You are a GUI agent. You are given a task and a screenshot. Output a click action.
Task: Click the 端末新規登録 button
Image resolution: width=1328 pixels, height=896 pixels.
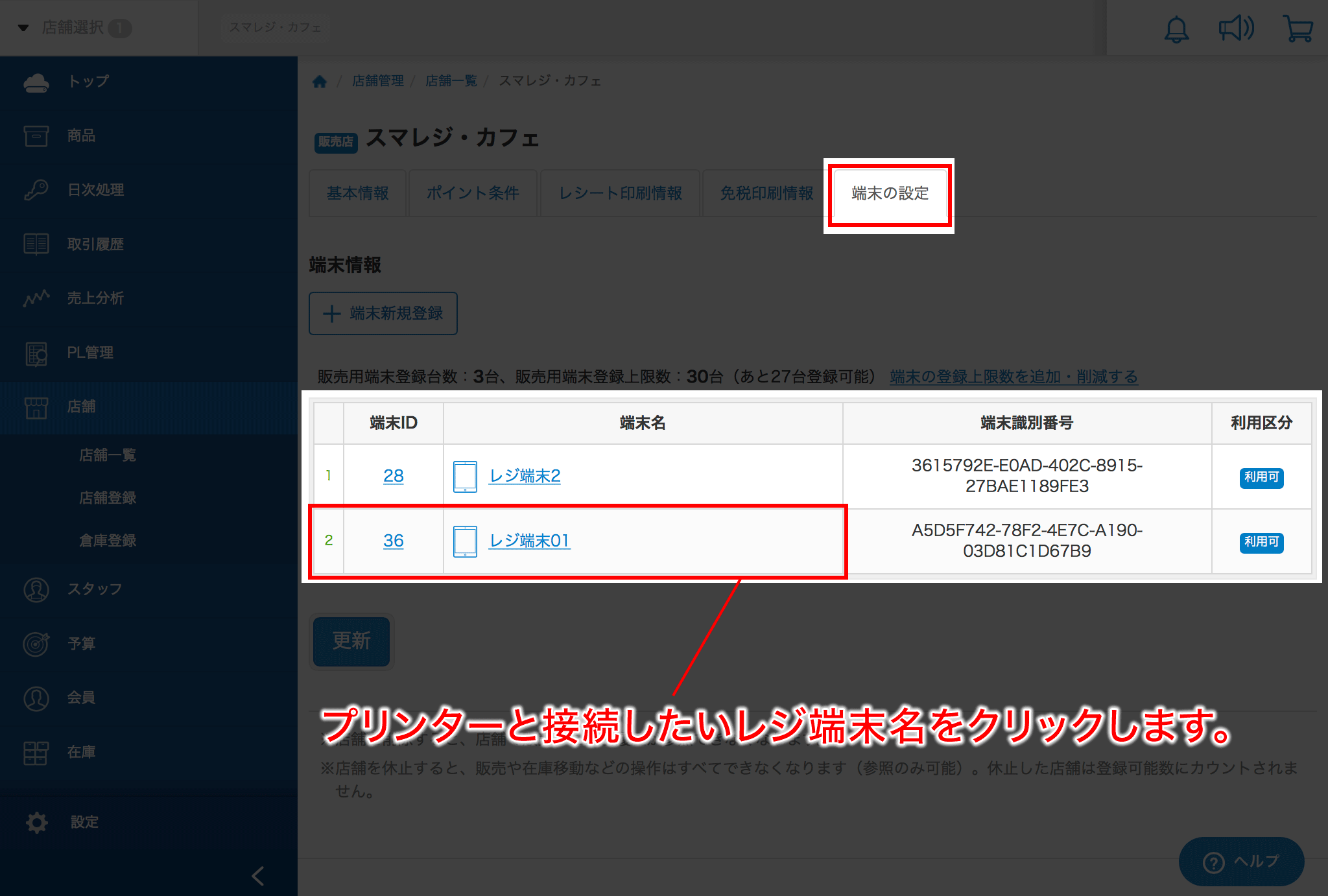coord(383,314)
